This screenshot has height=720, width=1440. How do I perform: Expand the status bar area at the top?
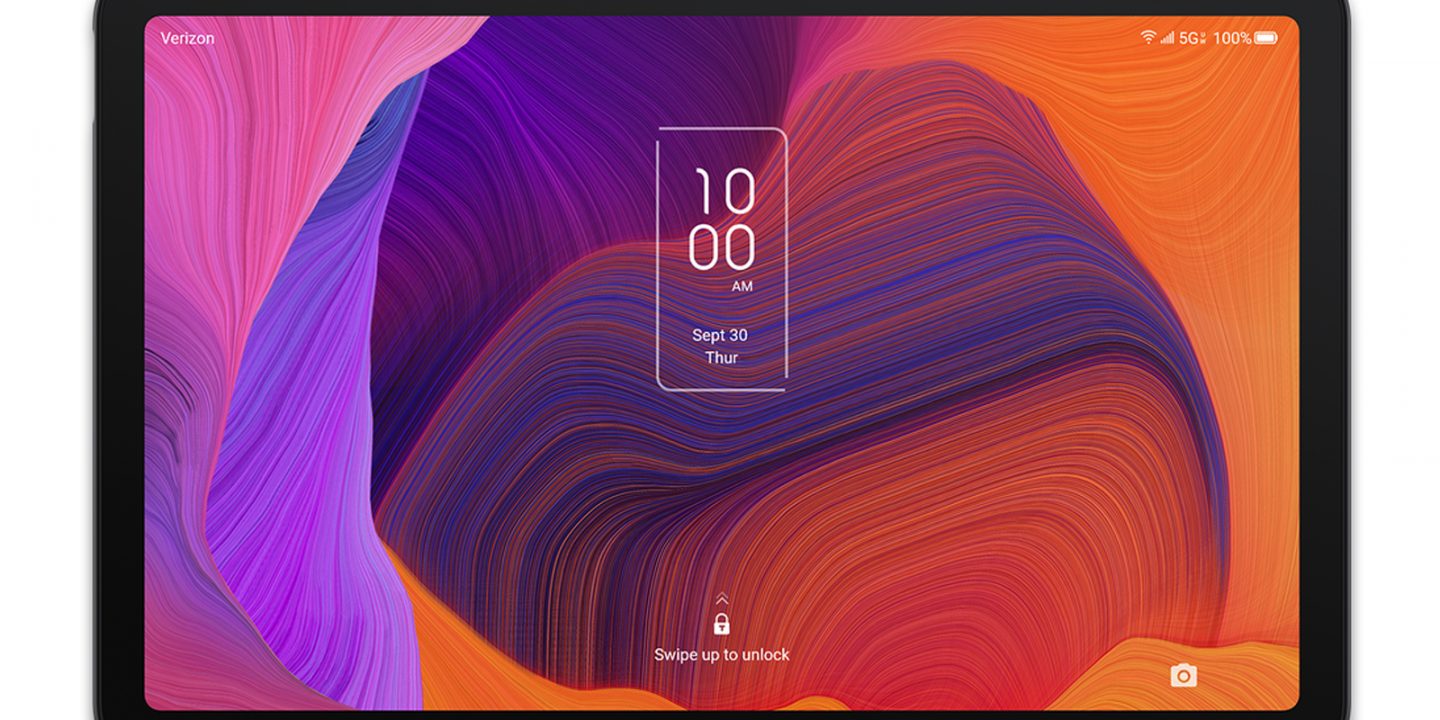[720, 37]
